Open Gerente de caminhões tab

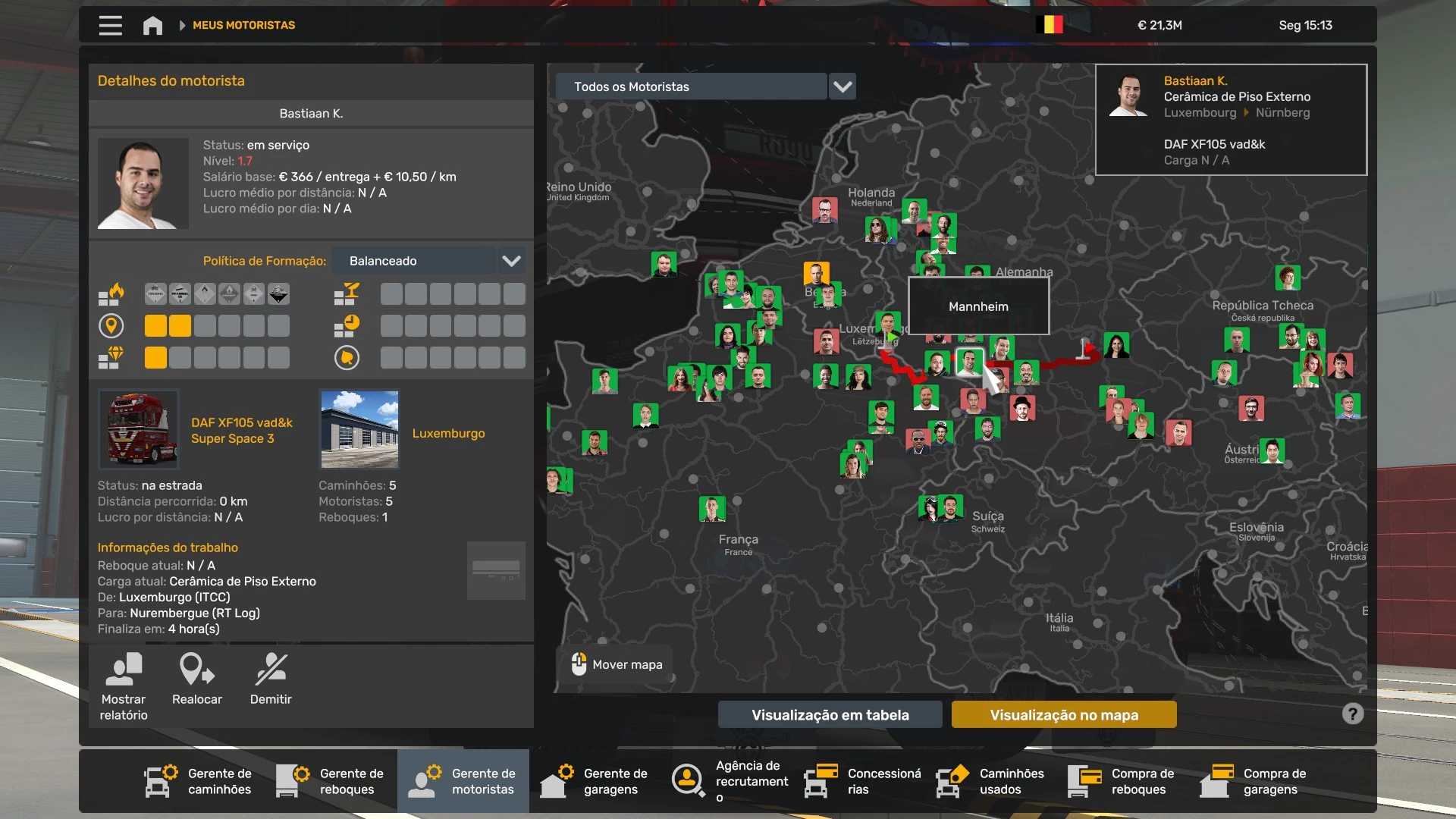click(x=199, y=781)
